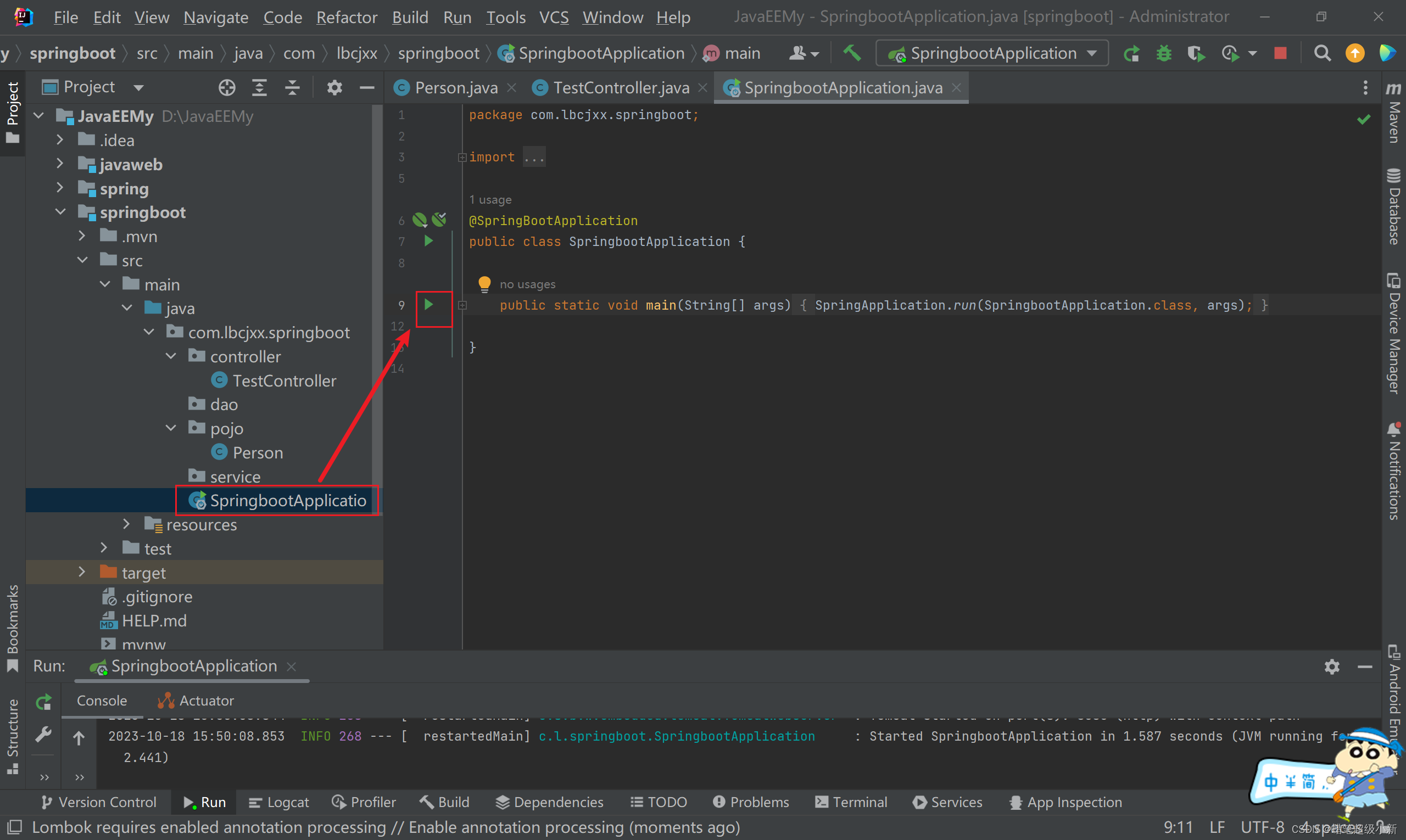Expand the javaweb module folder
Viewport: 1406px width, 840px height.
click(x=60, y=164)
